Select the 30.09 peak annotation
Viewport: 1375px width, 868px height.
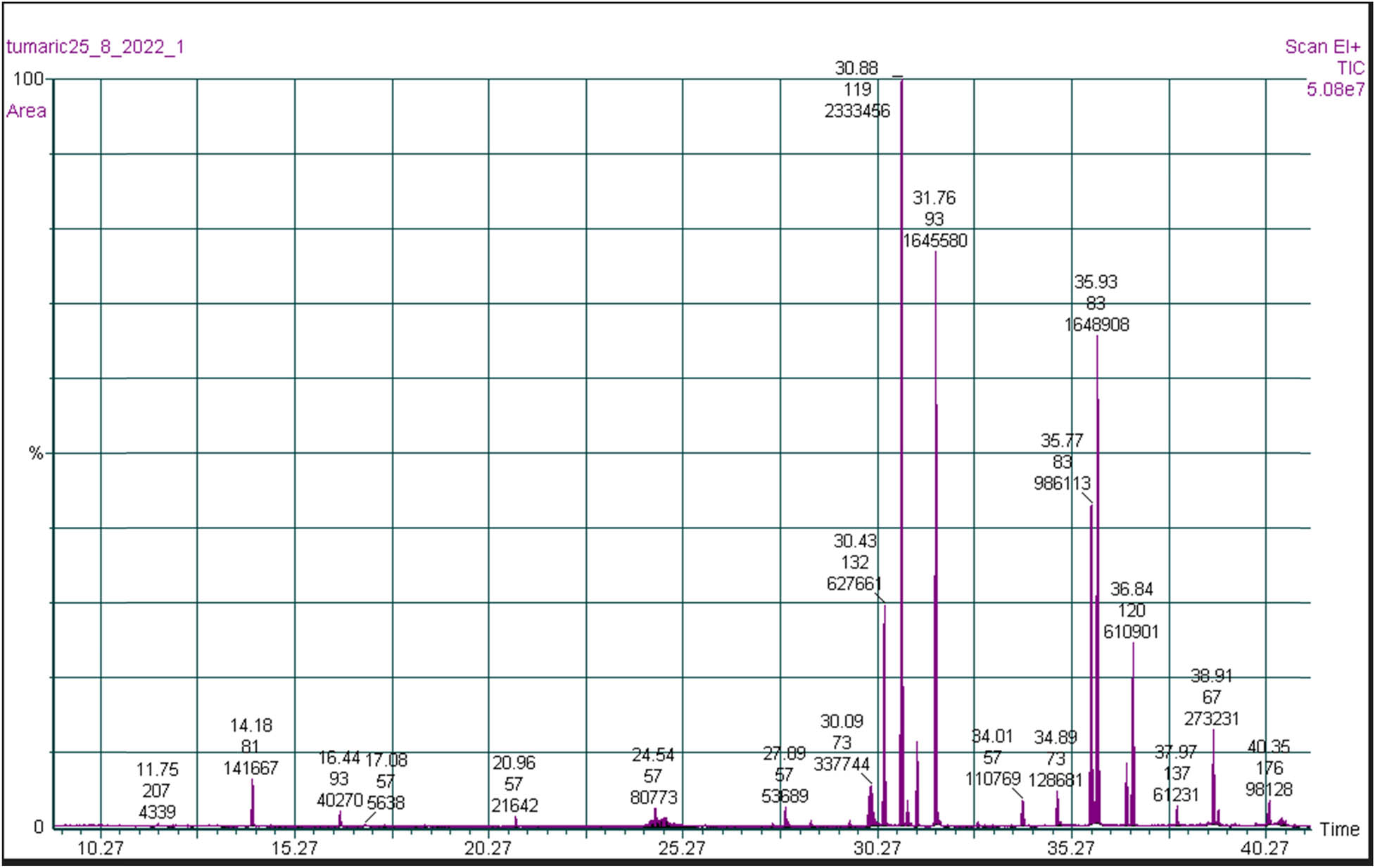[841, 722]
